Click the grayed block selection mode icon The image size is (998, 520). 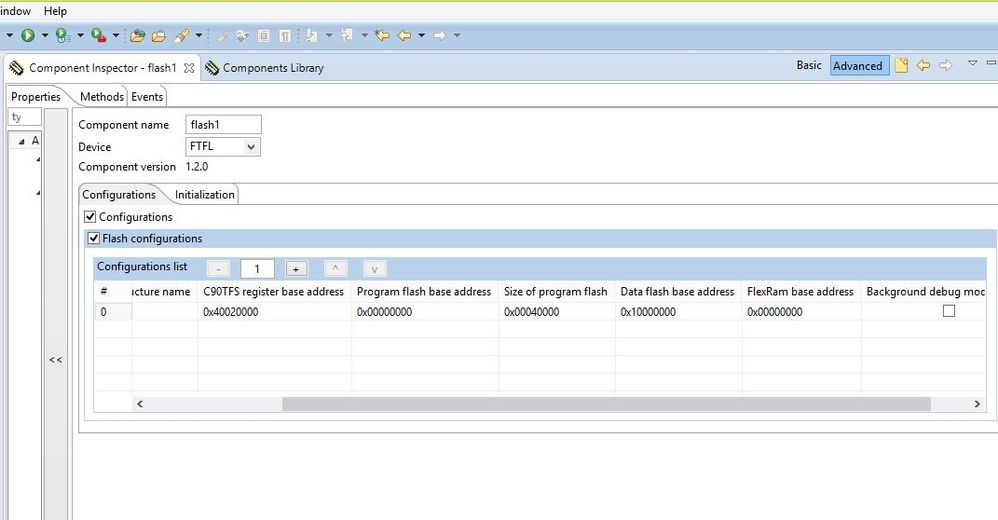pyautogui.click(x=264, y=36)
